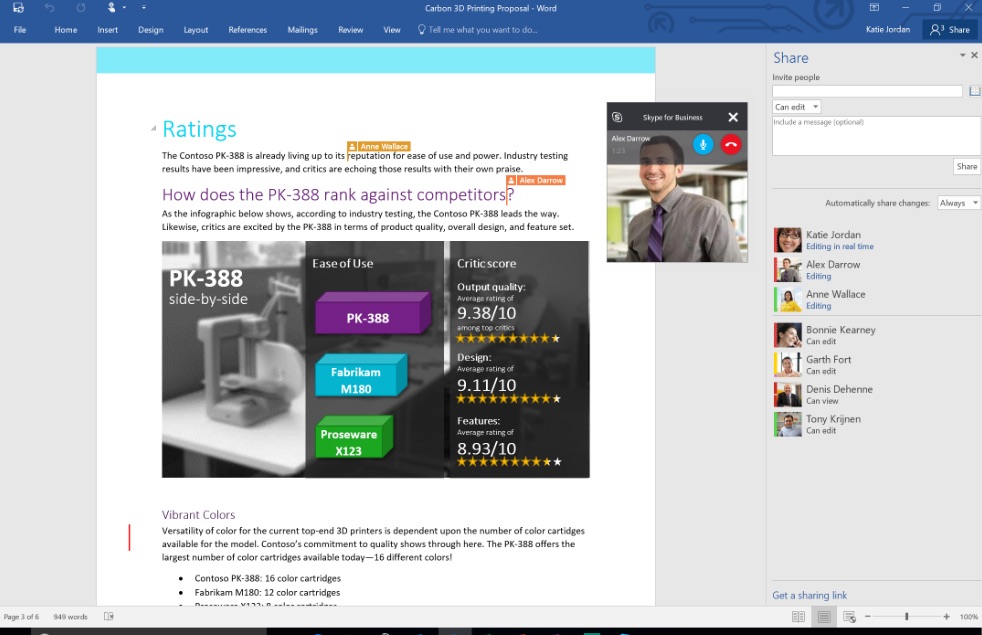Click the Vibrant Colors heading
The width and height of the screenshot is (982, 635).
[199, 515]
